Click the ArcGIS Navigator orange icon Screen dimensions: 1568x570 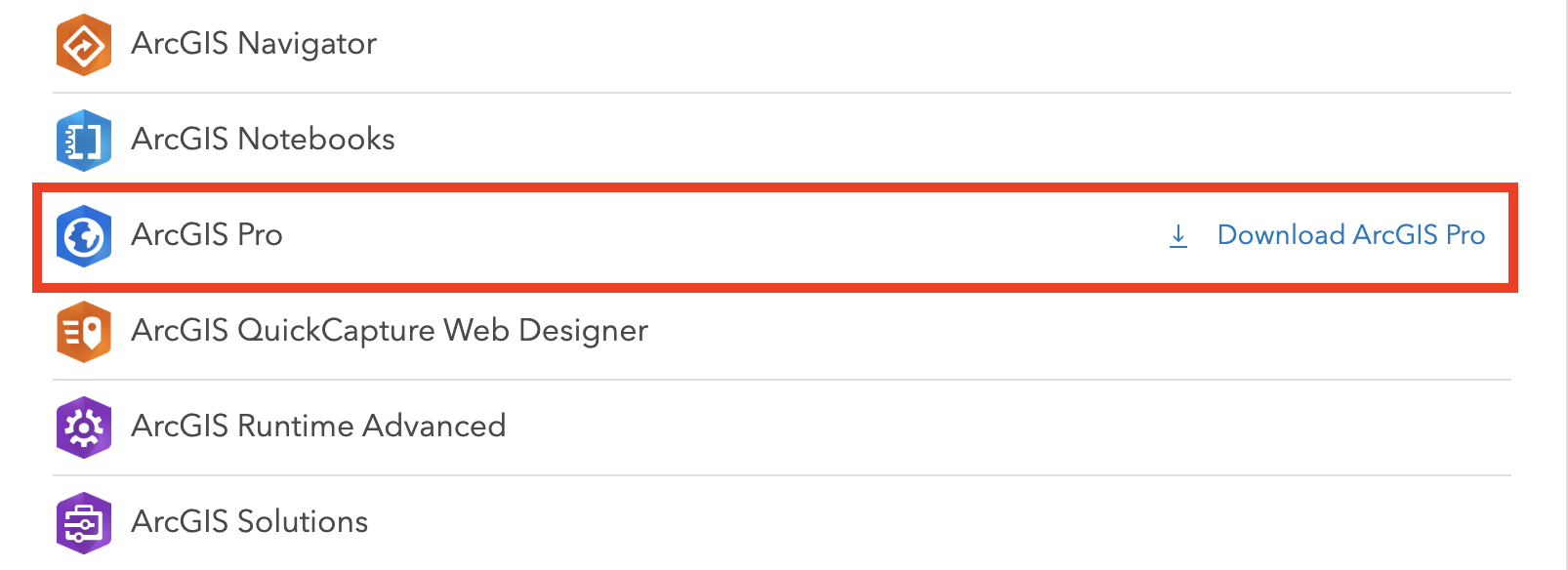[84, 45]
